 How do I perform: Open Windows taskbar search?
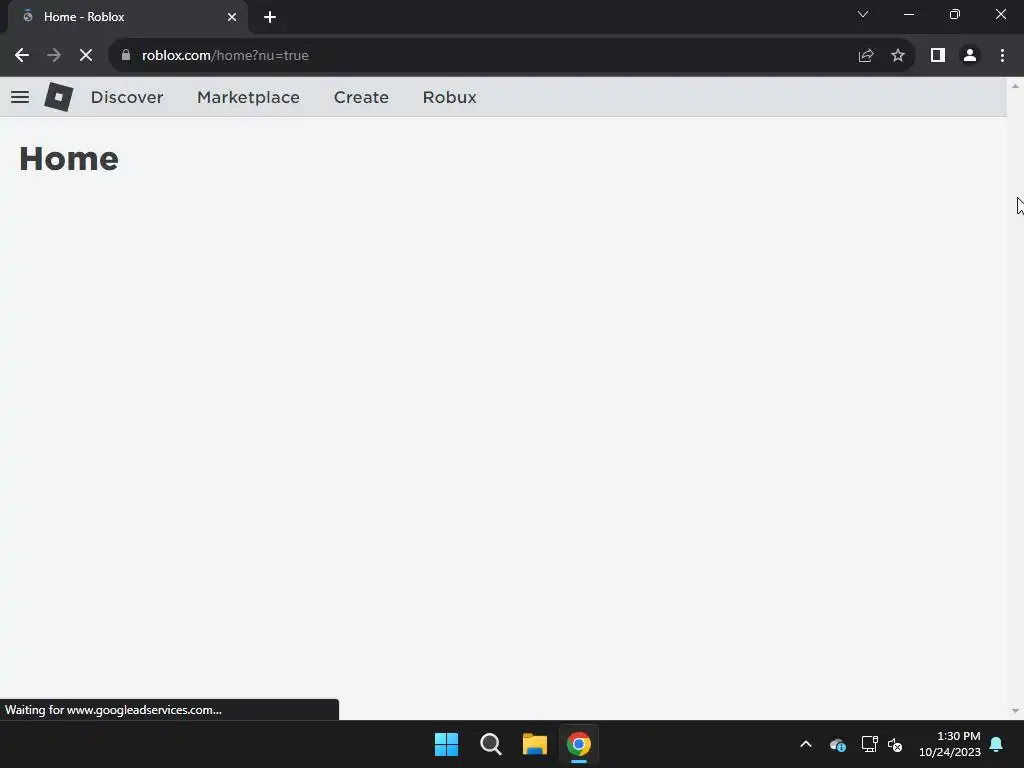[490, 744]
